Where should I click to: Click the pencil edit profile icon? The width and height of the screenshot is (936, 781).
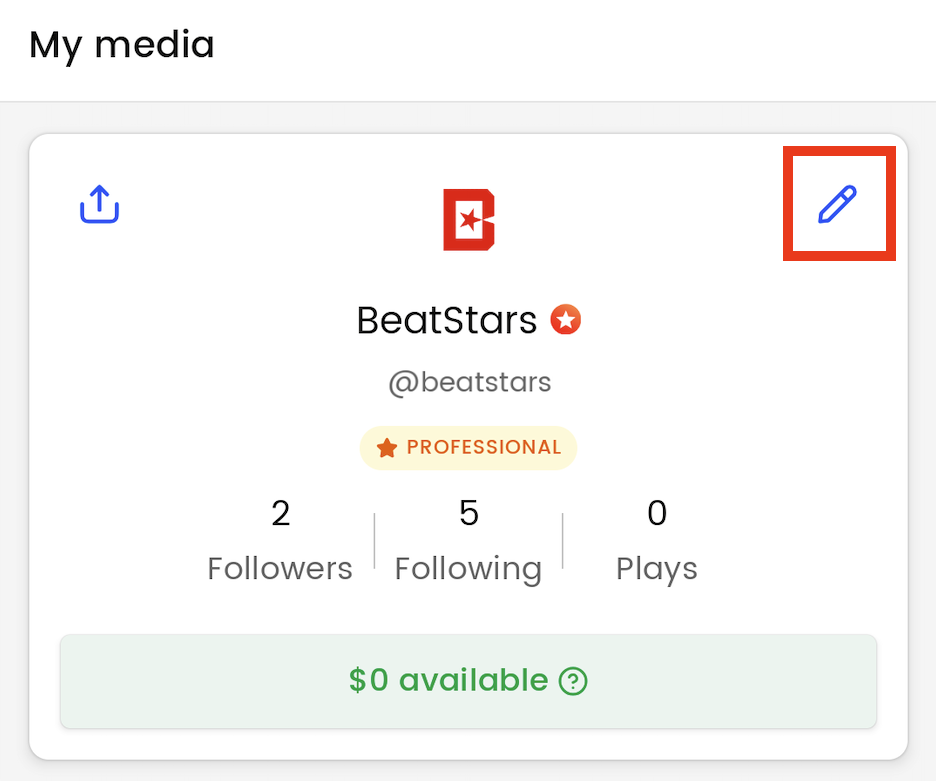click(838, 204)
